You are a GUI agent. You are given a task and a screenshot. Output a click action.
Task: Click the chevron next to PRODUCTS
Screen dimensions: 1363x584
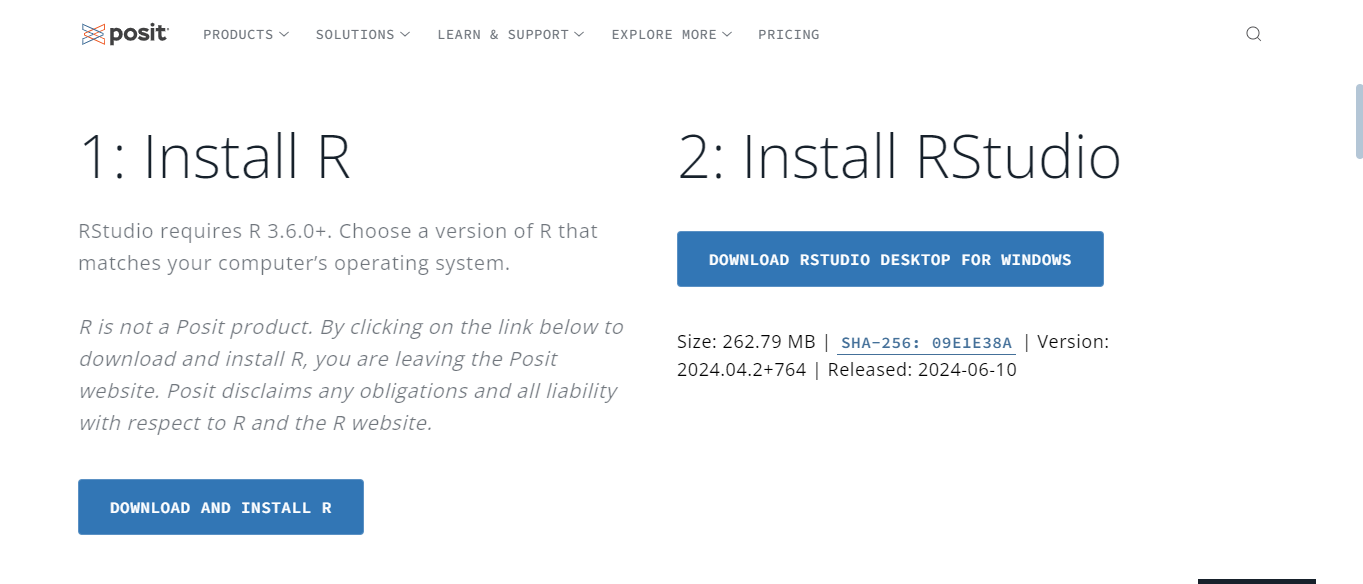point(285,34)
